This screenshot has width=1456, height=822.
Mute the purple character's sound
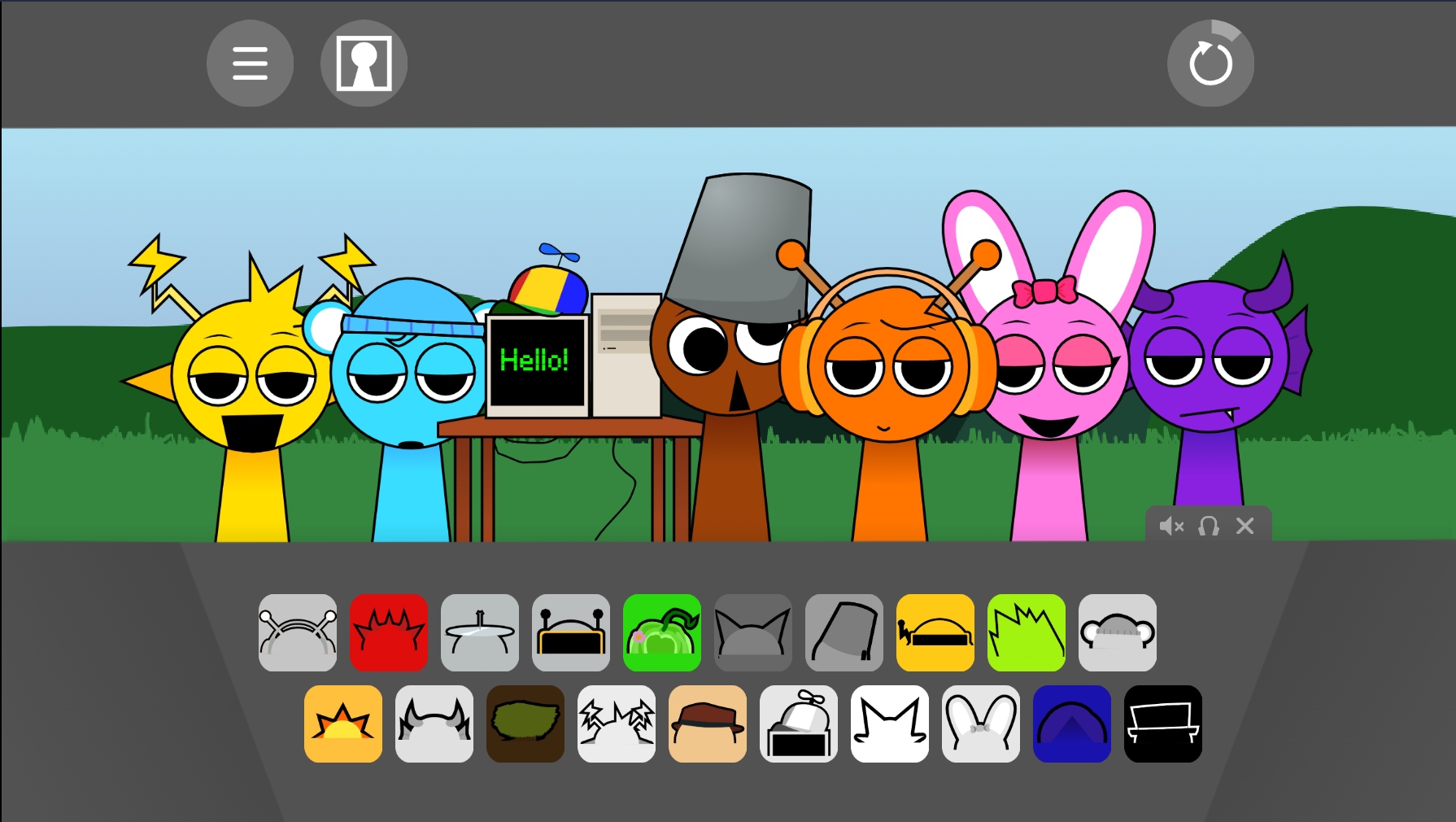click(x=1170, y=527)
